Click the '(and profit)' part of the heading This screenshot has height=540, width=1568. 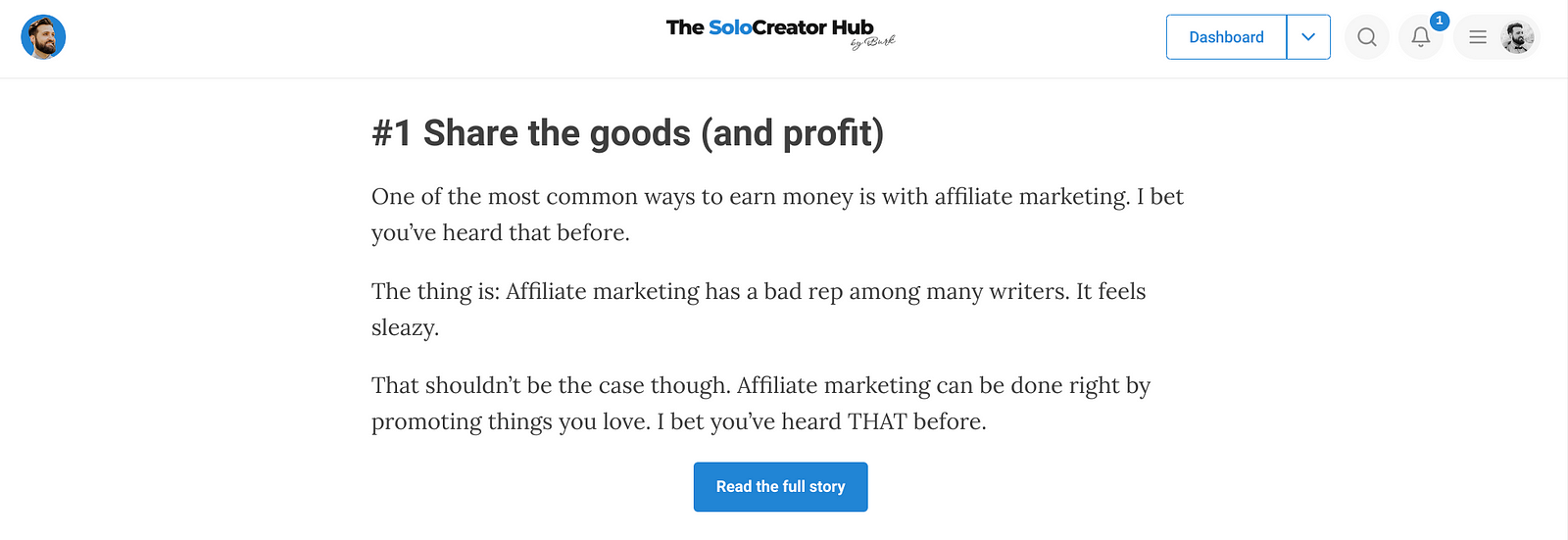(793, 132)
